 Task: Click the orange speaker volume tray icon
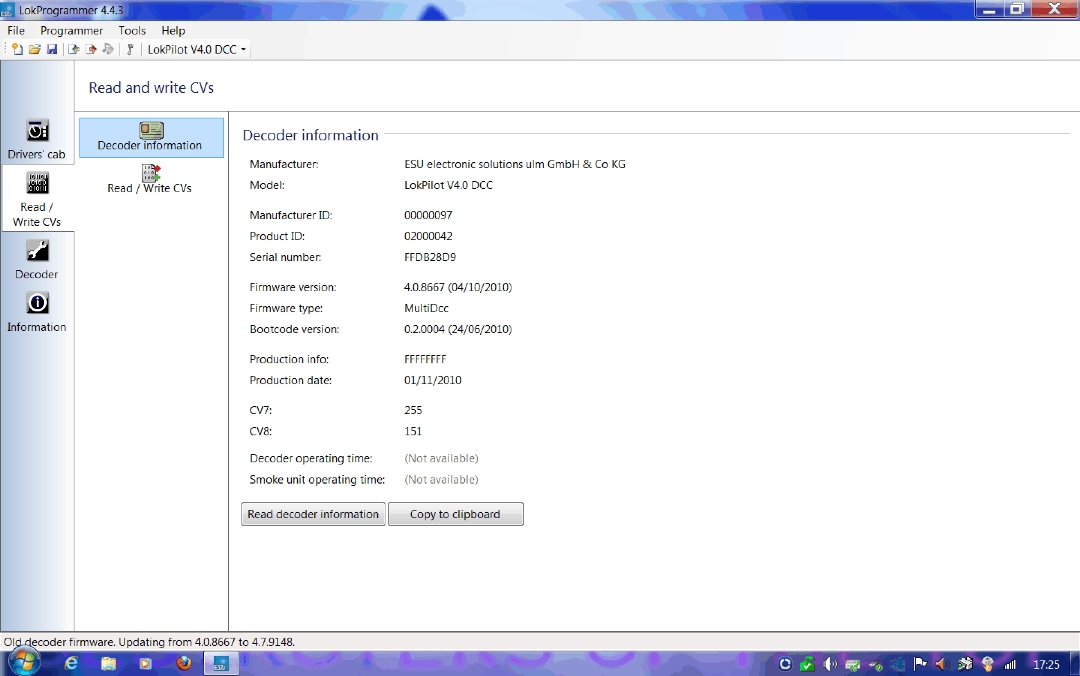942,664
